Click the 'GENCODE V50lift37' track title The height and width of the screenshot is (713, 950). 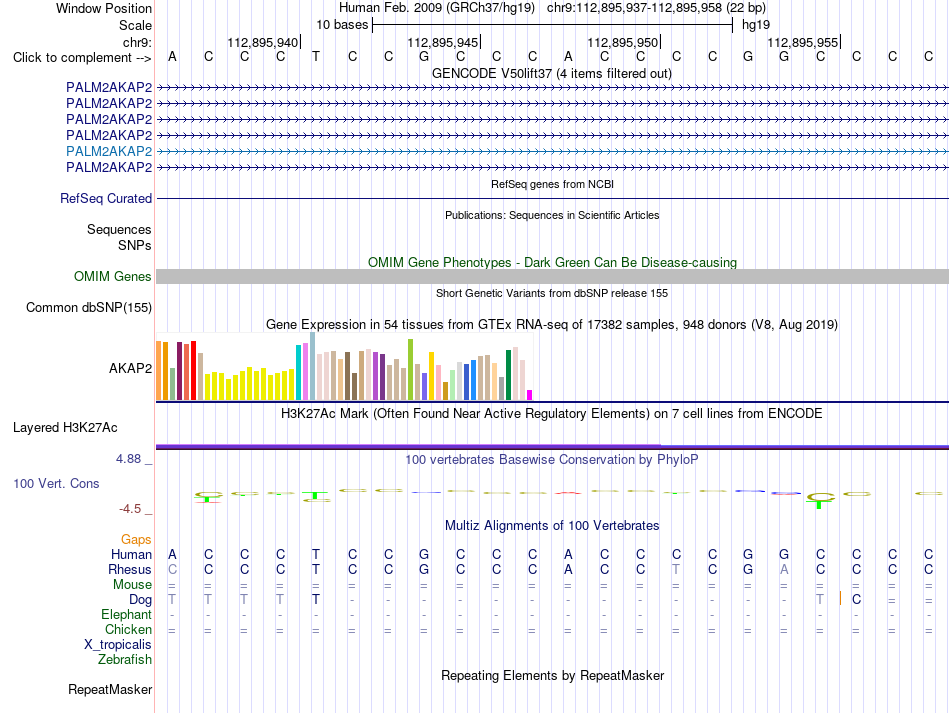click(492, 74)
